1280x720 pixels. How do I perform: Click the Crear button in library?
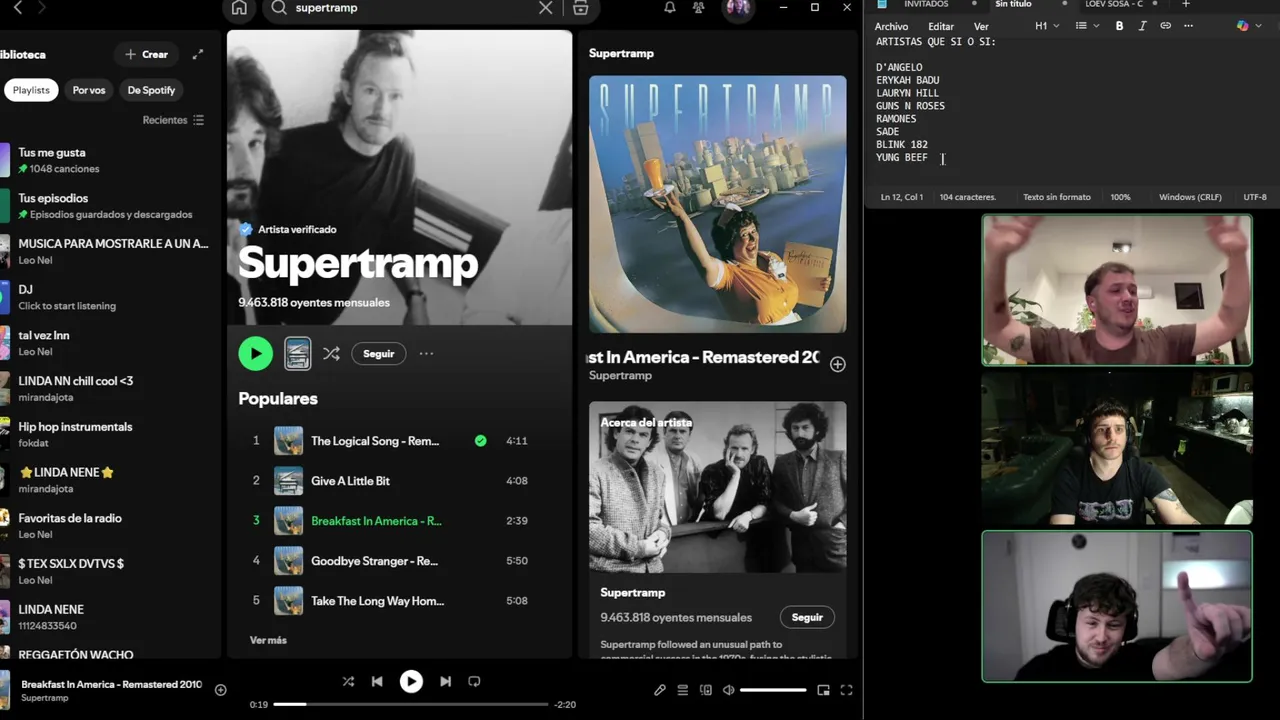tap(146, 54)
